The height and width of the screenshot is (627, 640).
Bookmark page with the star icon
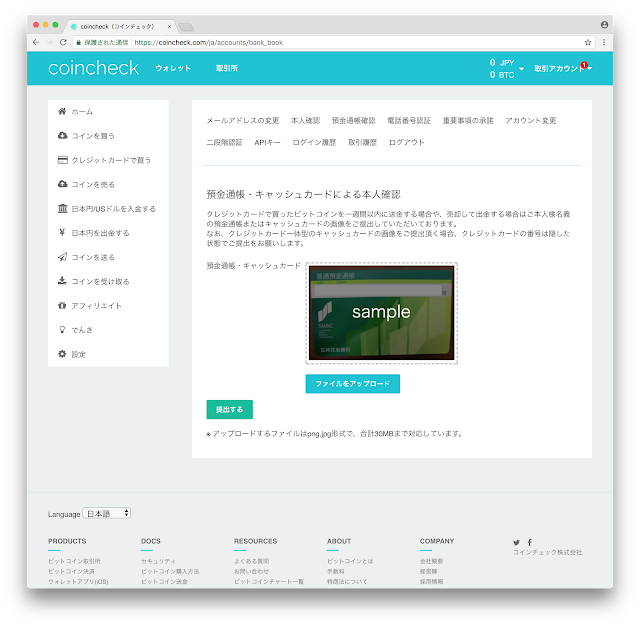(588, 42)
